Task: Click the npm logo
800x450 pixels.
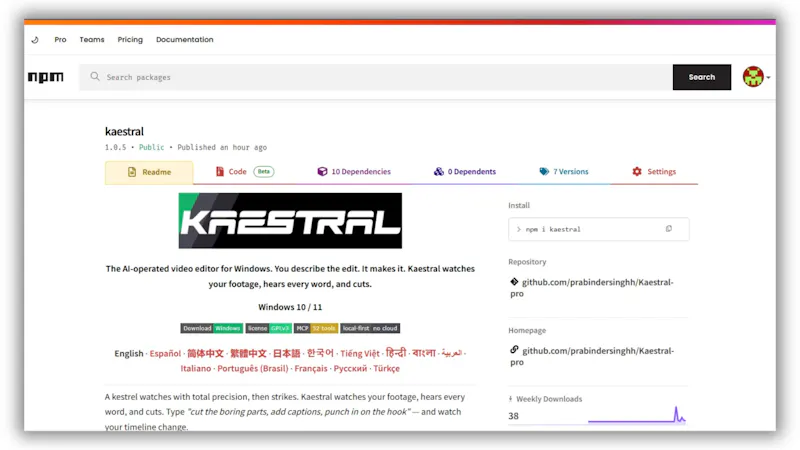Action: (x=45, y=77)
